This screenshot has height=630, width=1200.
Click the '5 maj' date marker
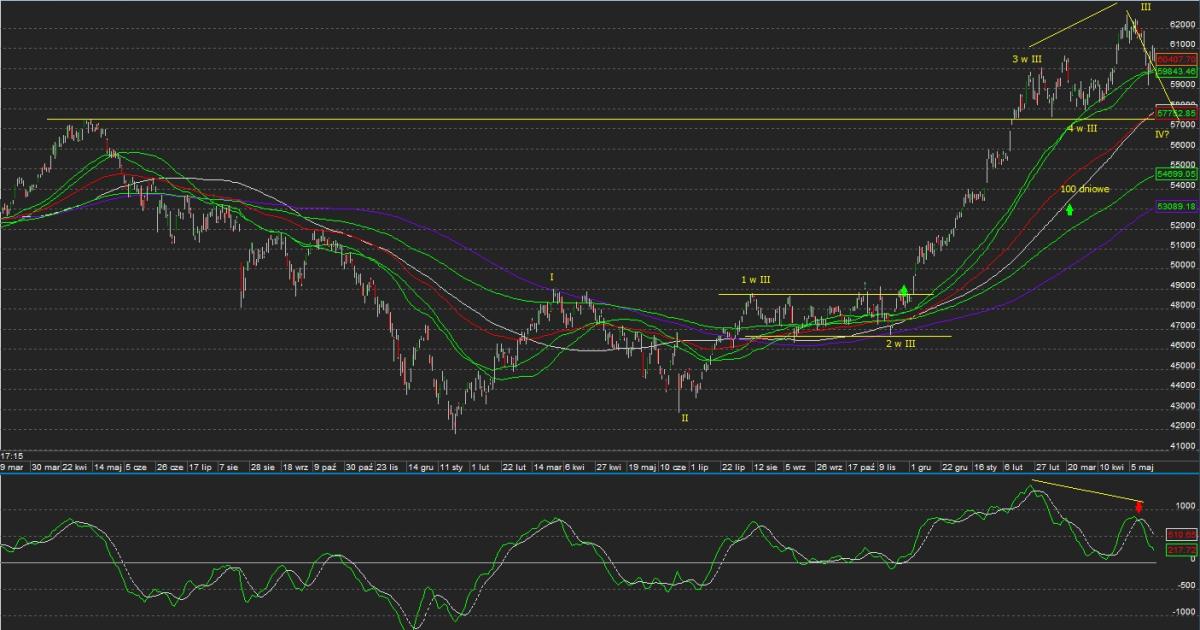[1140, 466]
